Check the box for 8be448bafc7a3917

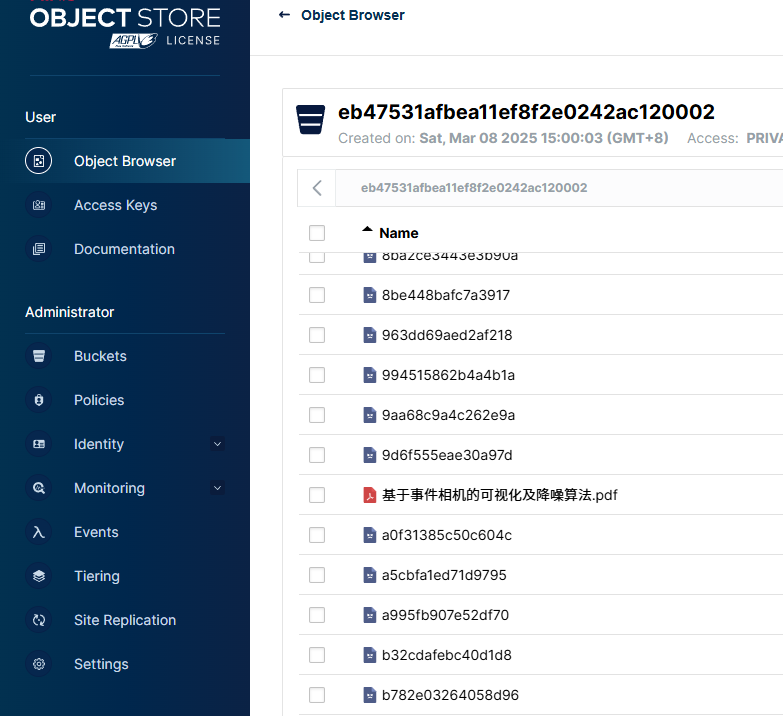[317, 295]
